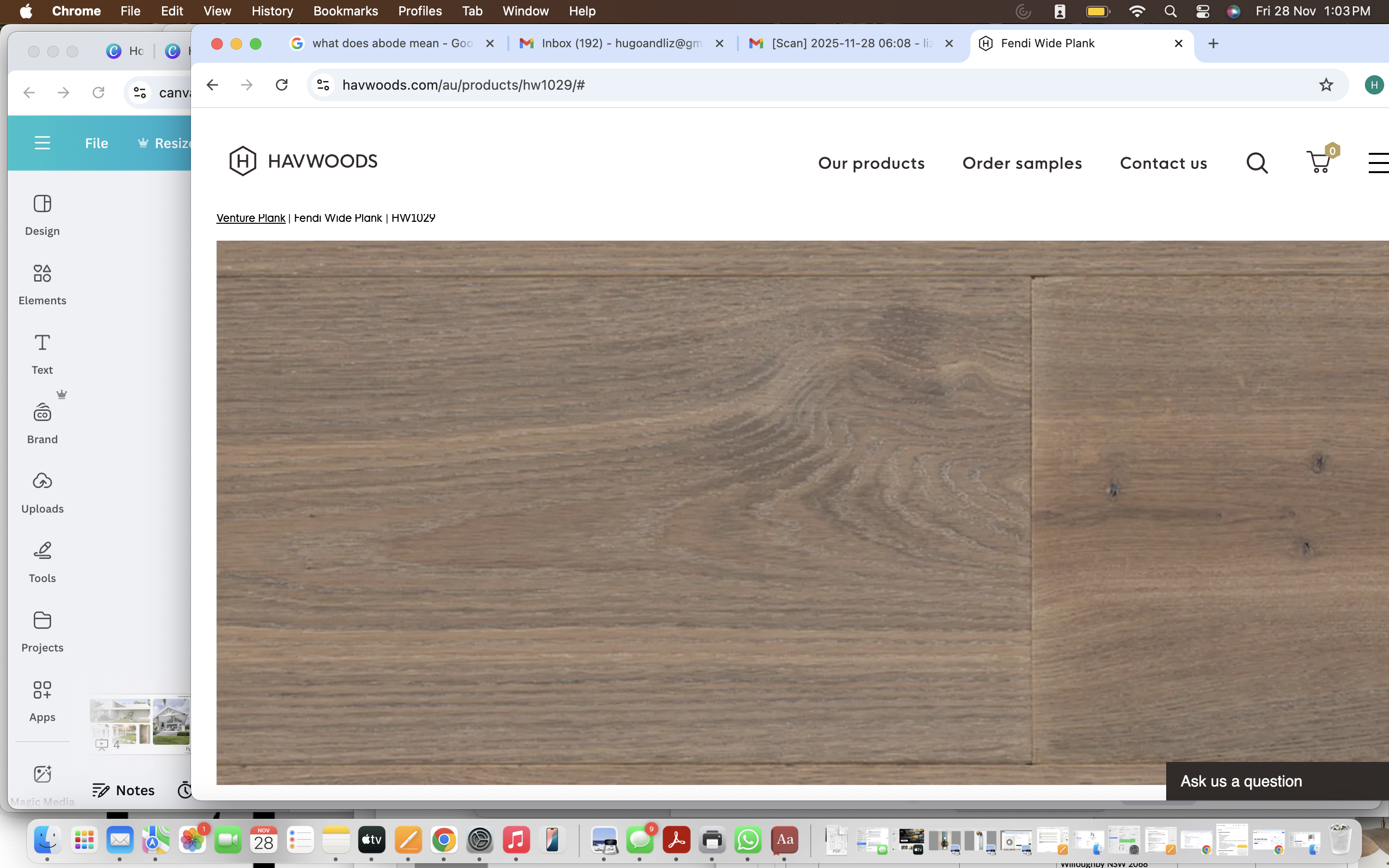Click the Havwoods logo
Image resolution: width=1389 pixels, height=868 pixels.
tap(303, 162)
